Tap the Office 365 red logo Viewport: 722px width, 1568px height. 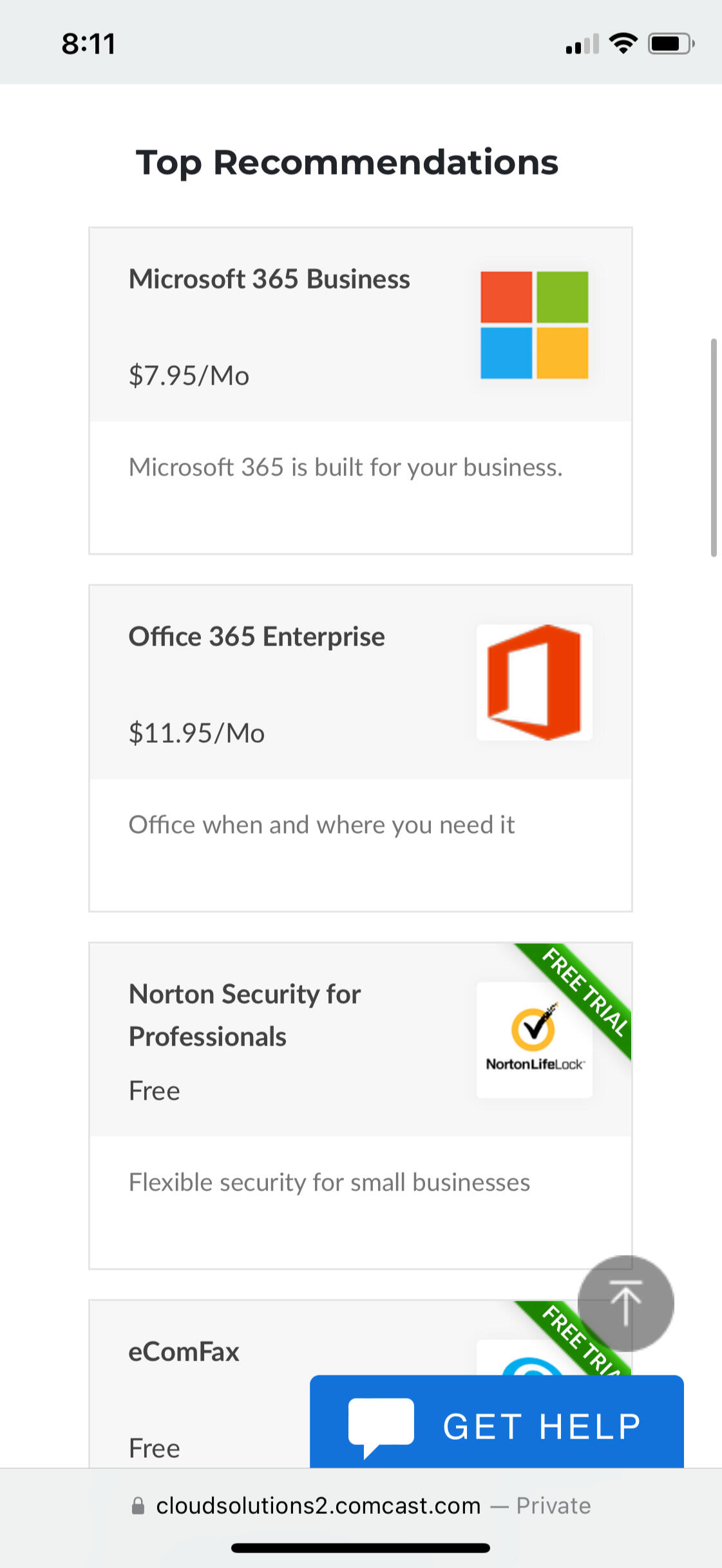[534, 682]
